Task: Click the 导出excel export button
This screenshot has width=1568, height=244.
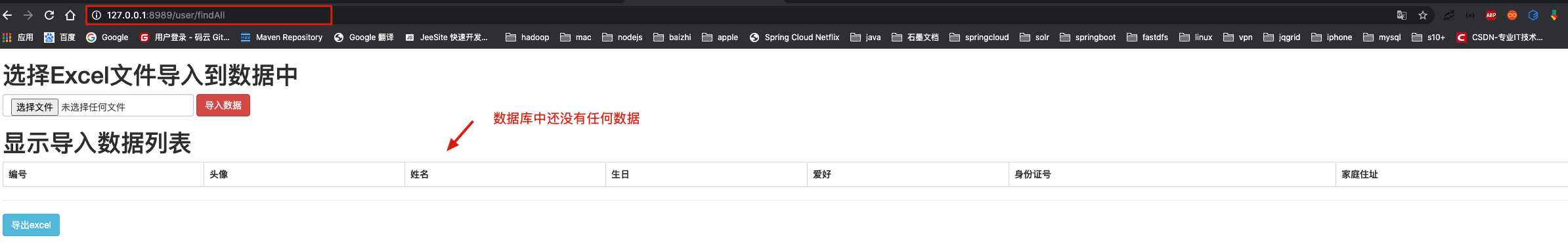Action: click(x=31, y=225)
